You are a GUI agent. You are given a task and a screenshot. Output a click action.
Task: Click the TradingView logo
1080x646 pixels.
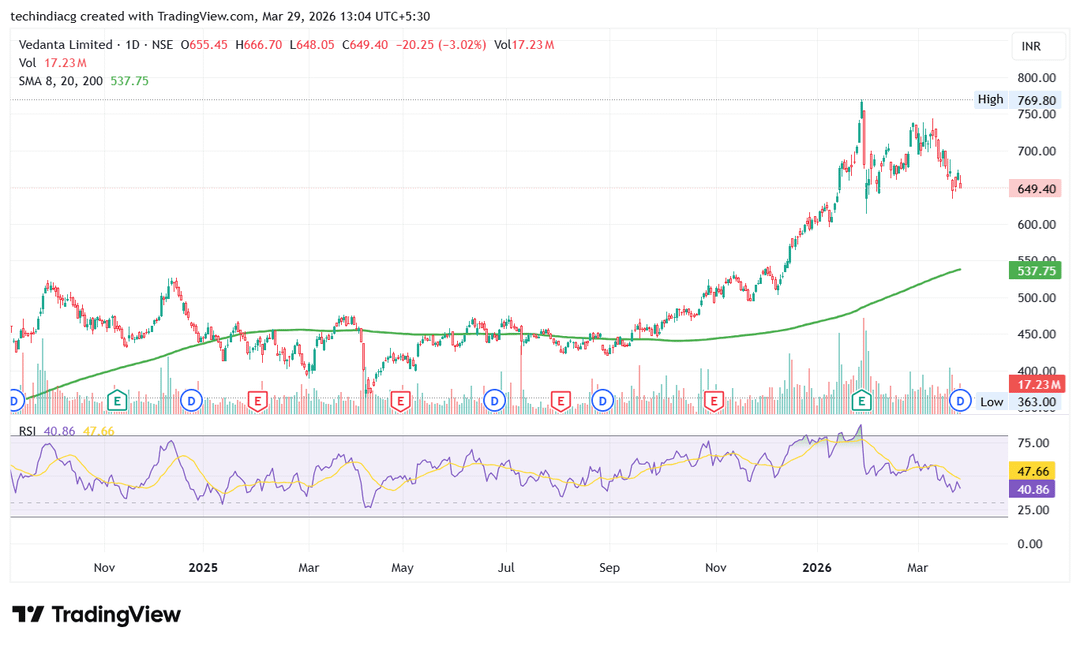pos(96,614)
